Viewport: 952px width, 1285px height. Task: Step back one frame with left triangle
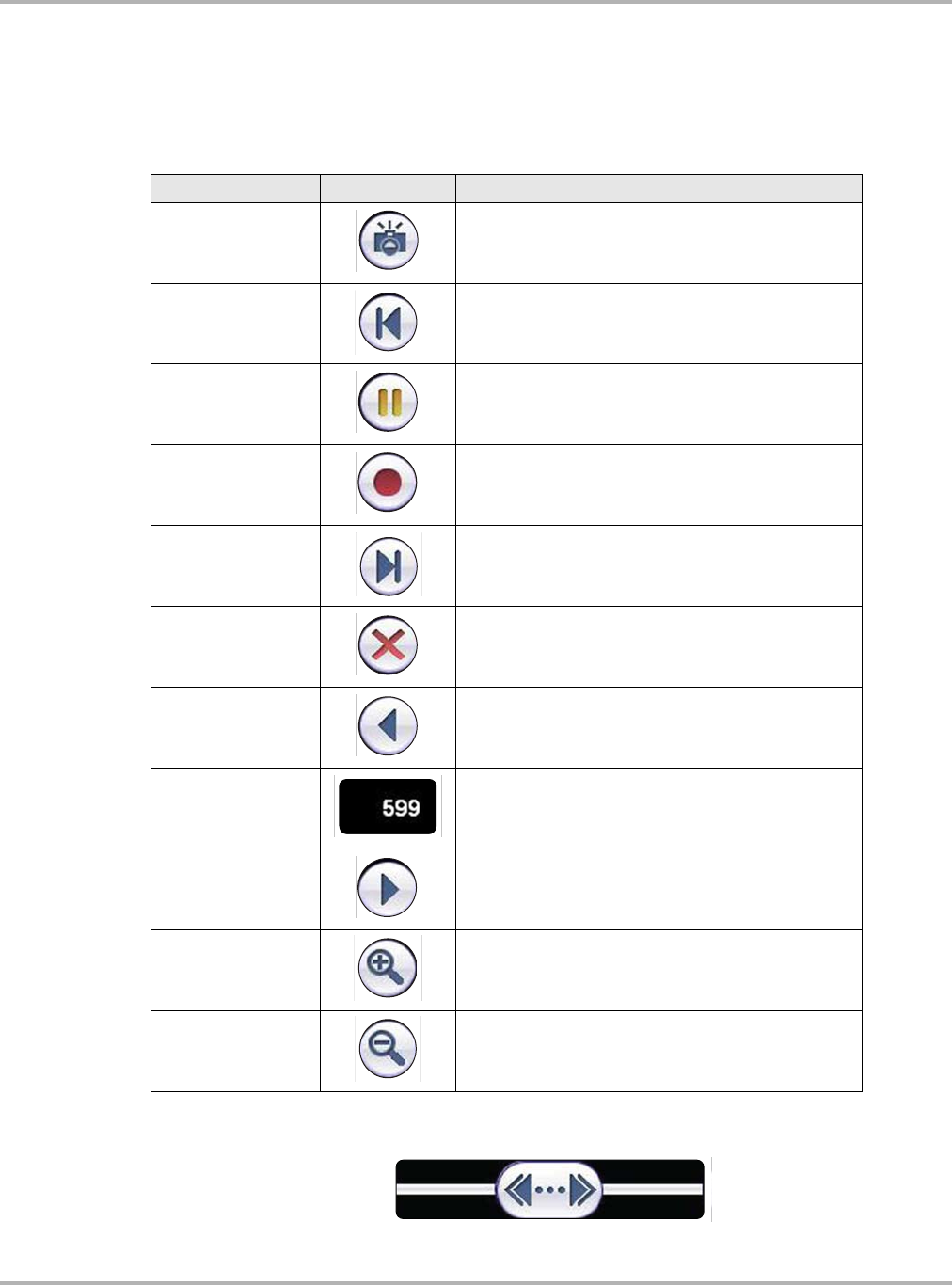point(388,726)
